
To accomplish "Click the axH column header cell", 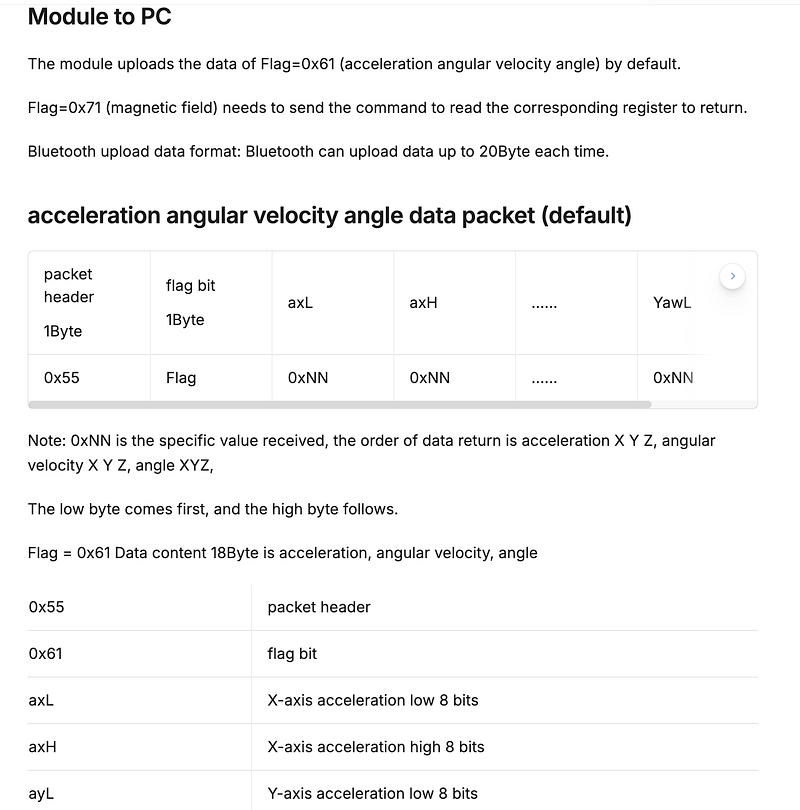I will point(454,303).
